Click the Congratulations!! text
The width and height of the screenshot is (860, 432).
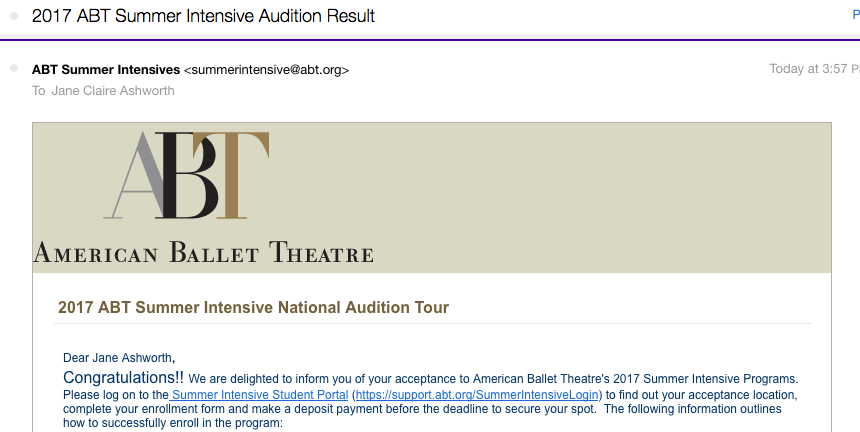[123, 378]
